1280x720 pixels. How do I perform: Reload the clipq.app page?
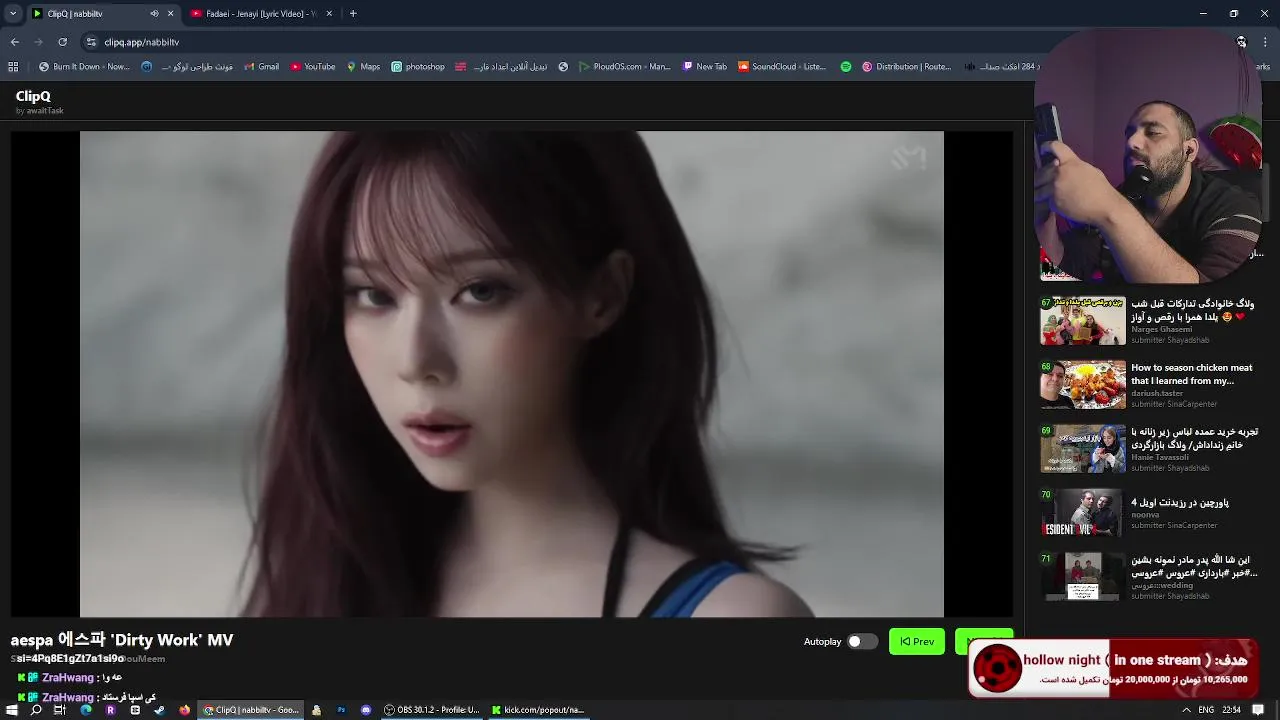coord(63,42)
